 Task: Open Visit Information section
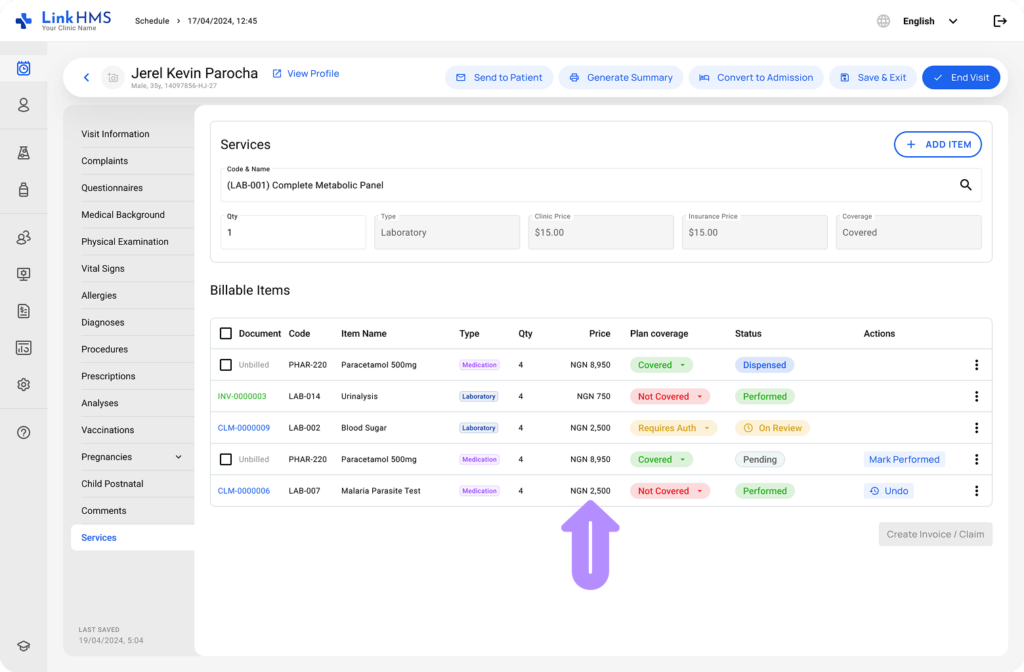tap(115, 134)
